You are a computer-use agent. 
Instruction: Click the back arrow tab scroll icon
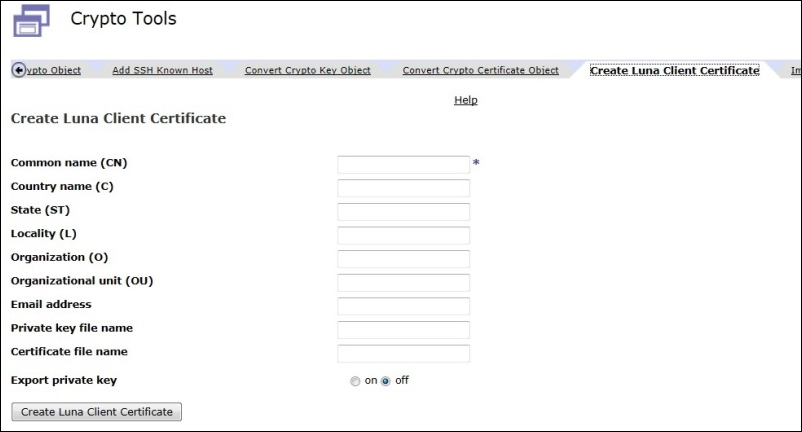18,70
